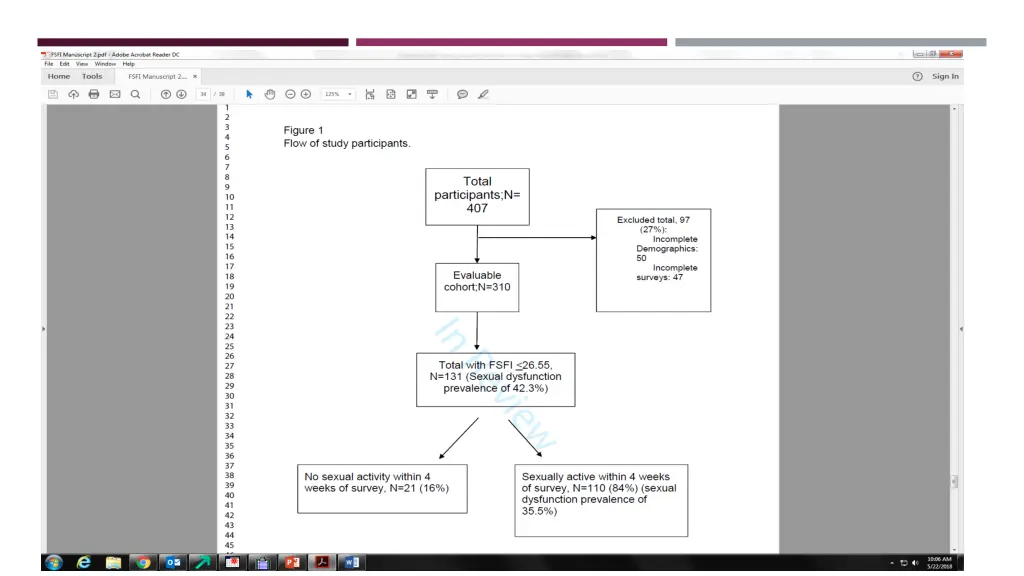This screenshot has height=576, width=1024.
Task: Open the Window menu
Action: 104,64
